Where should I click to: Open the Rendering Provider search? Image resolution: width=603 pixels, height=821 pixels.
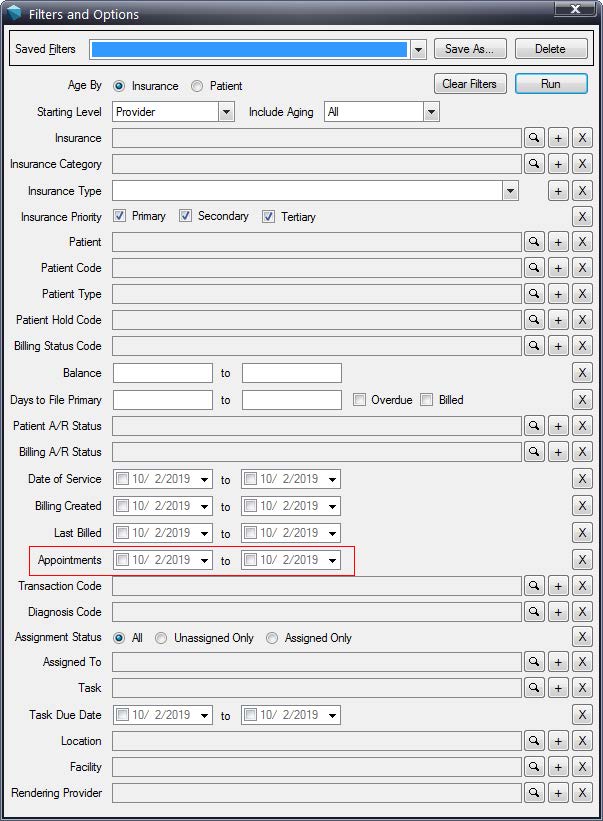pos(534,793)
